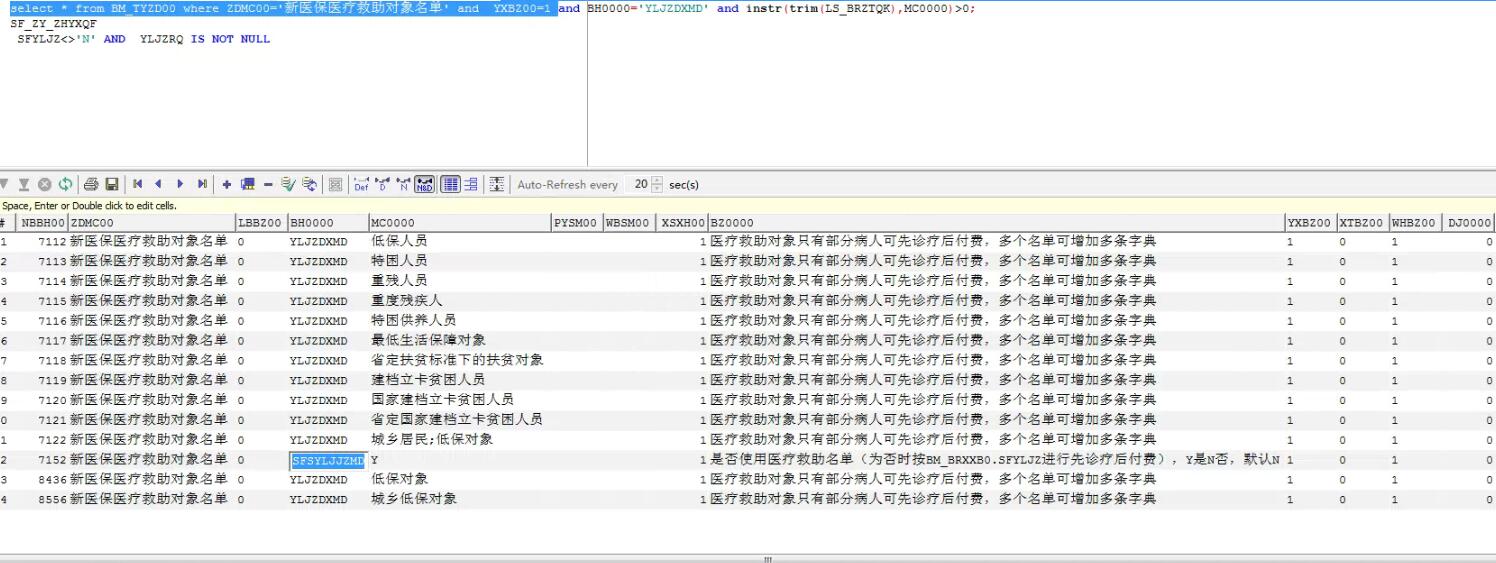This screenshot has height=563, width=1496.
Task: Click WBSM00 column header
Action: click(x=629, y=223)
